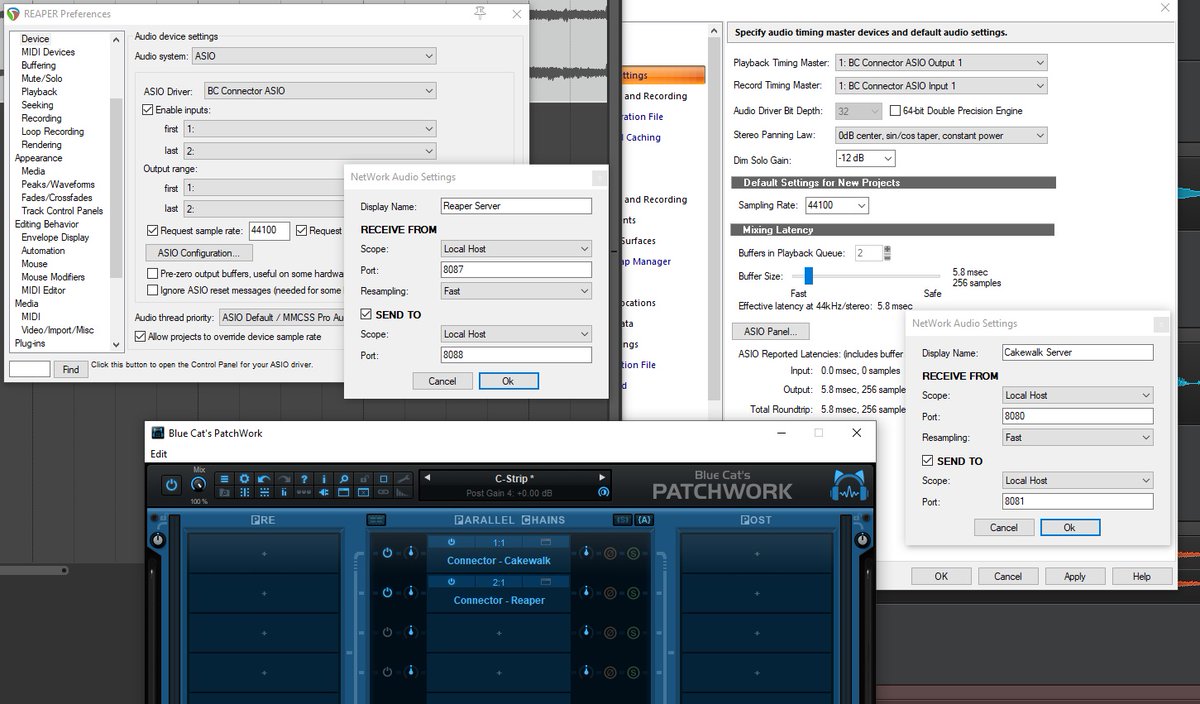Click the snapshot camera icon in PatchWork toolbar

(x=224, y=493)
